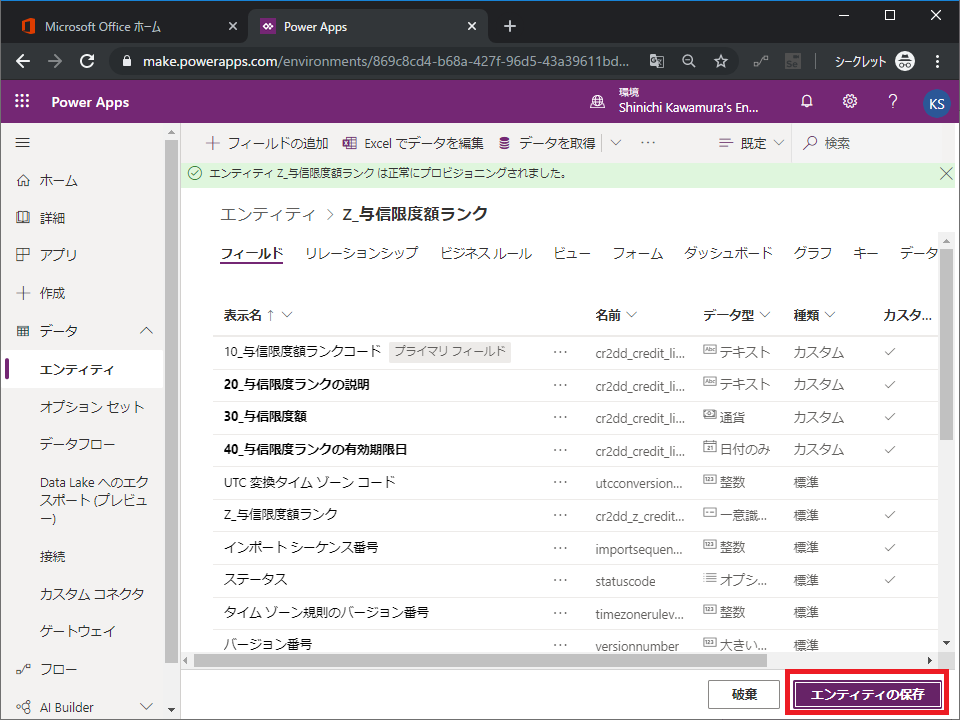Open the データ型 column filter dropdown
Image resolution: width=960 pixels, height=720 pixels.
[764, 315]
